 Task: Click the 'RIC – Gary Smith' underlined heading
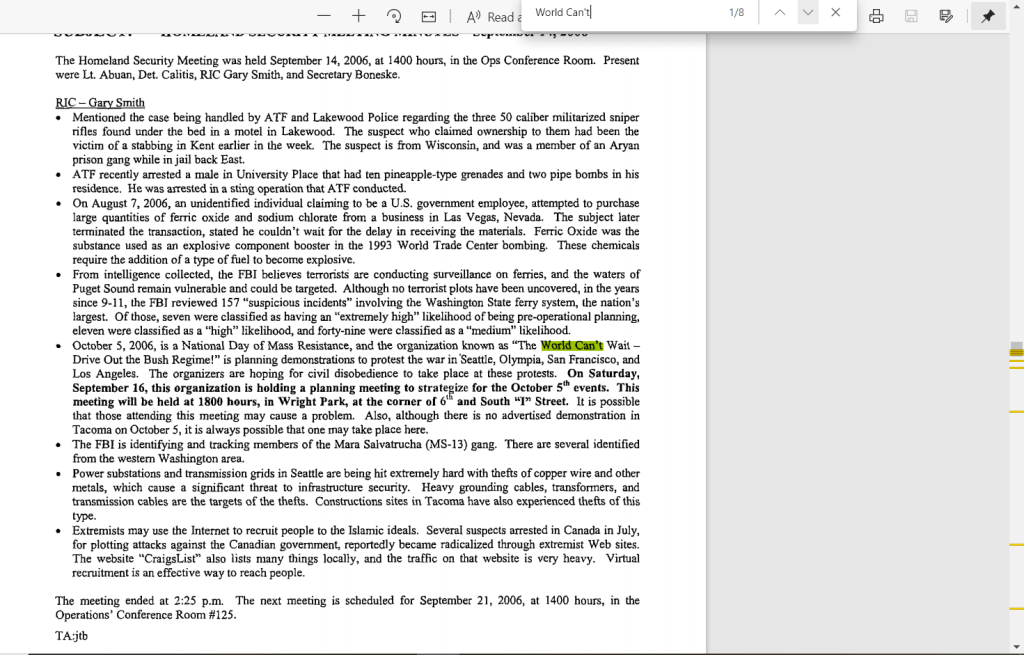tap(100, 102)
